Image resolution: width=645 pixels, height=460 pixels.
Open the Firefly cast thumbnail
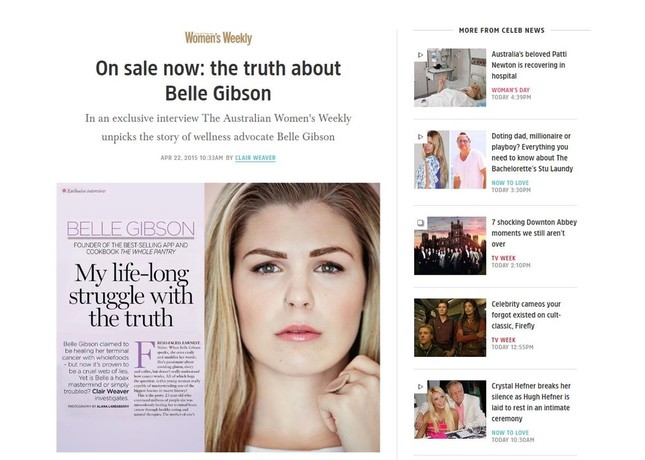450,328
